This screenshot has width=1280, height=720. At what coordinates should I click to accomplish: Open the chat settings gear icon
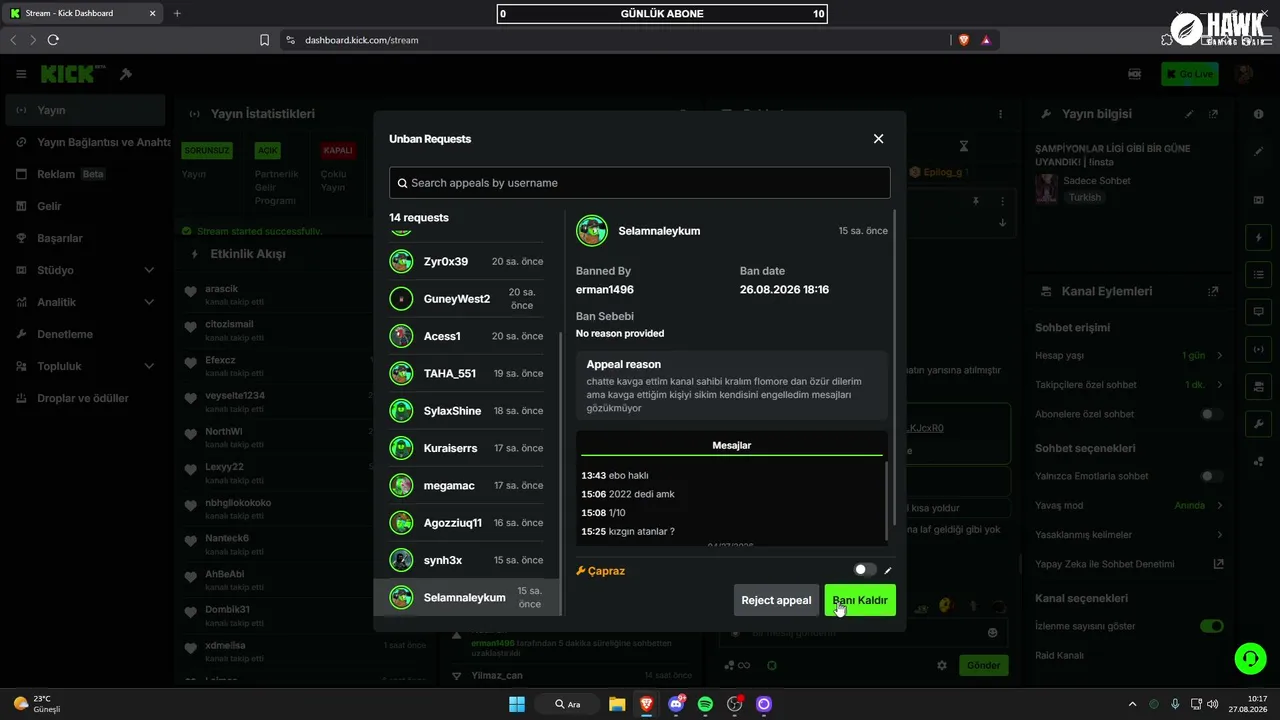coord(941,665)
